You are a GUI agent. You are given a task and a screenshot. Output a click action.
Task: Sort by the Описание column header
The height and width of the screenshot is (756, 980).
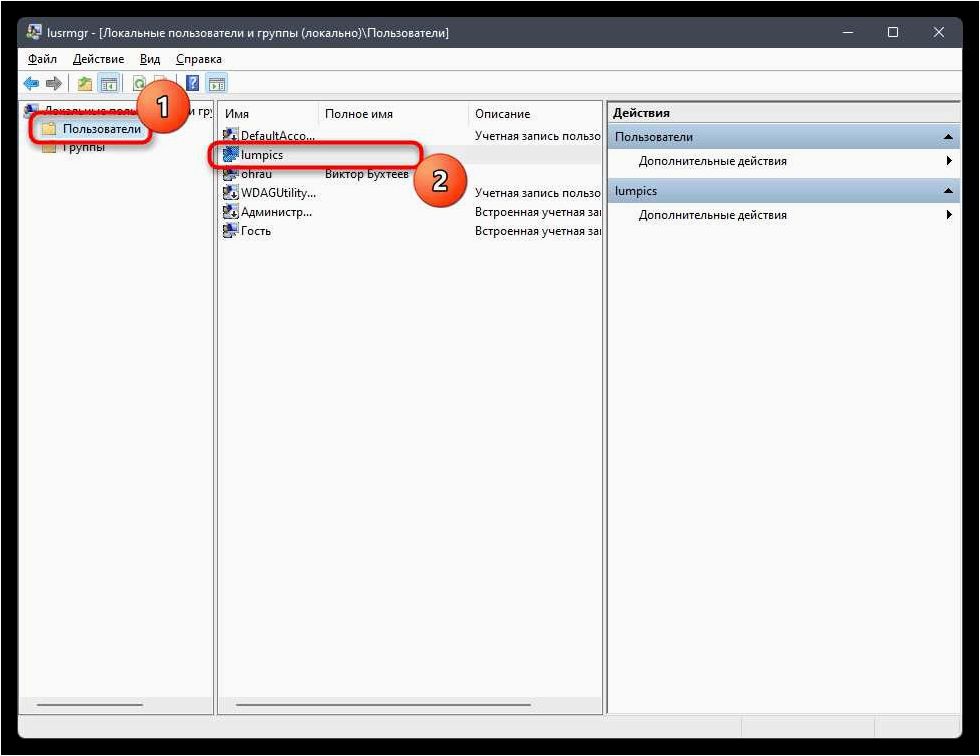tap(534, 114)
